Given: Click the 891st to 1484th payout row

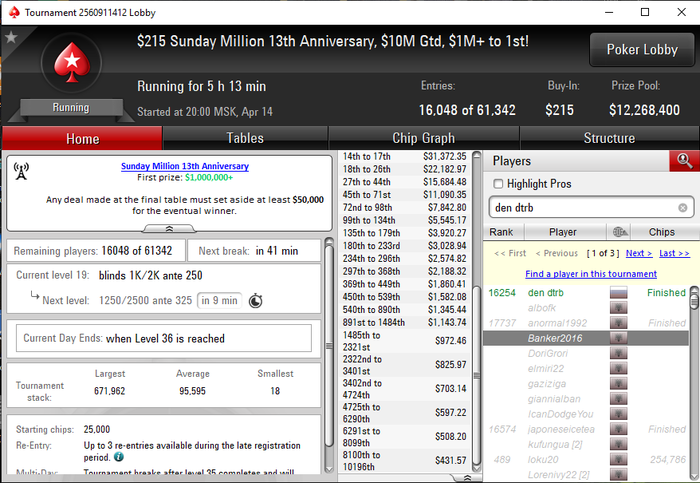Looking at the screenshot, I should click(404, 322).
